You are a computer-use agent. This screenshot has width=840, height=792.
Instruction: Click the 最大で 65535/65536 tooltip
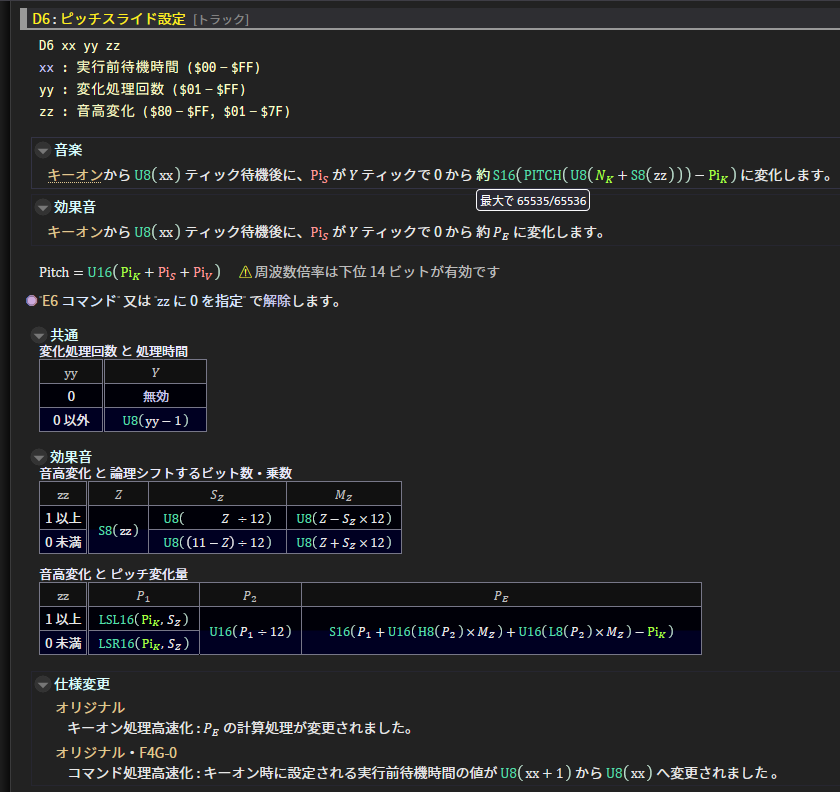click(x=533, y=200)
